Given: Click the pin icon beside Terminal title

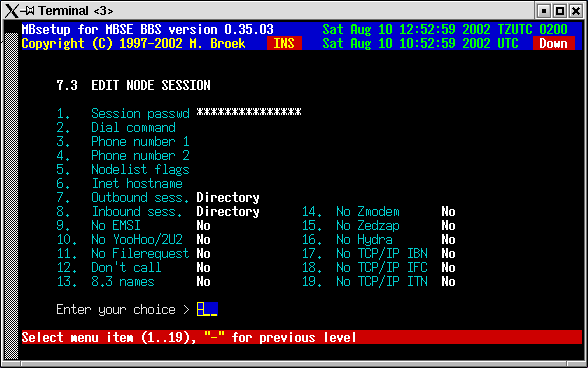Looking at the screenshot, I should pyautogui.click(x=27, y=11).
